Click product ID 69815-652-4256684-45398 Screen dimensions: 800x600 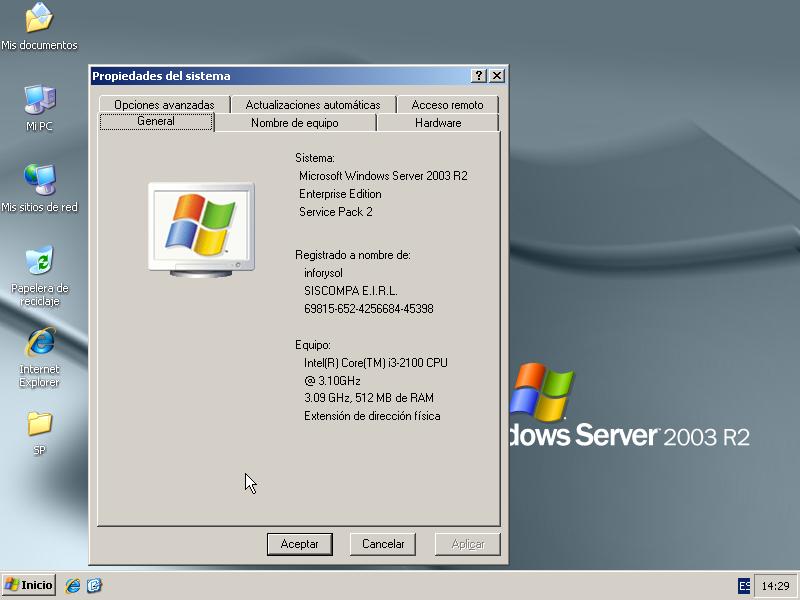(368, 309)
